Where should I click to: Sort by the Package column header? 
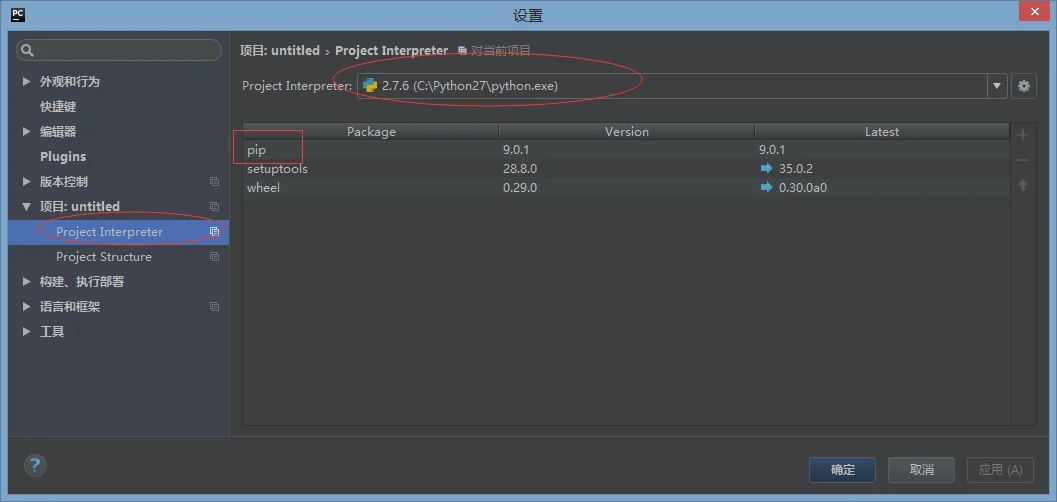[371, 131]
